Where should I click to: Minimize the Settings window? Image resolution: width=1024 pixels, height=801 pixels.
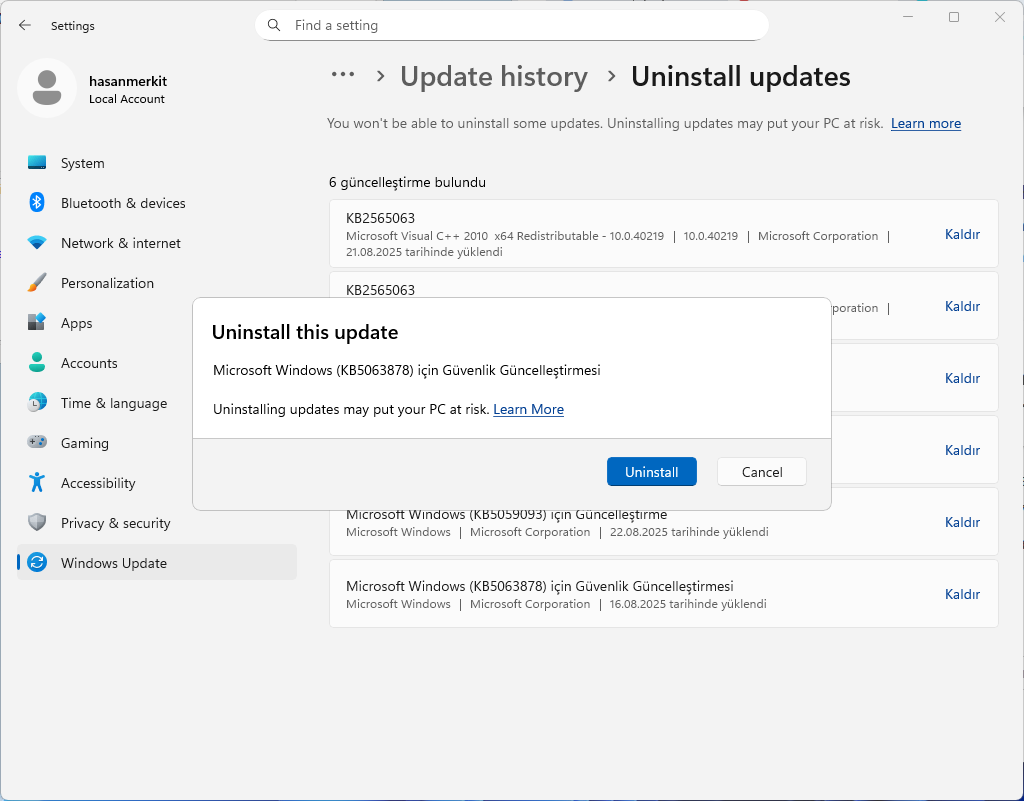908,17
